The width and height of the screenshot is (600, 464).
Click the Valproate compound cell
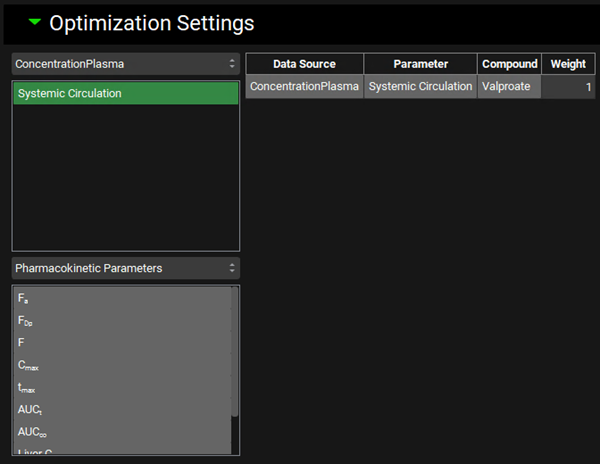pyautogui.click(x=509, y=87)
